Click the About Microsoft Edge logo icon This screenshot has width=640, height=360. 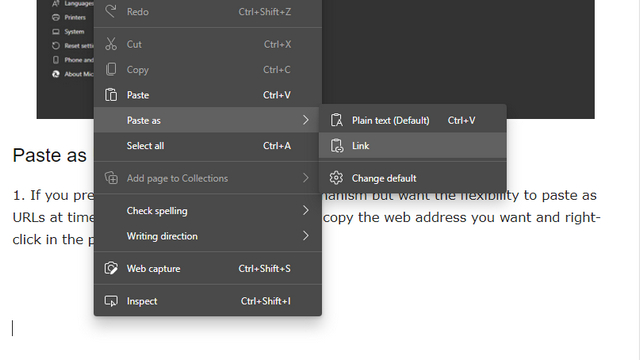point(56,74)
